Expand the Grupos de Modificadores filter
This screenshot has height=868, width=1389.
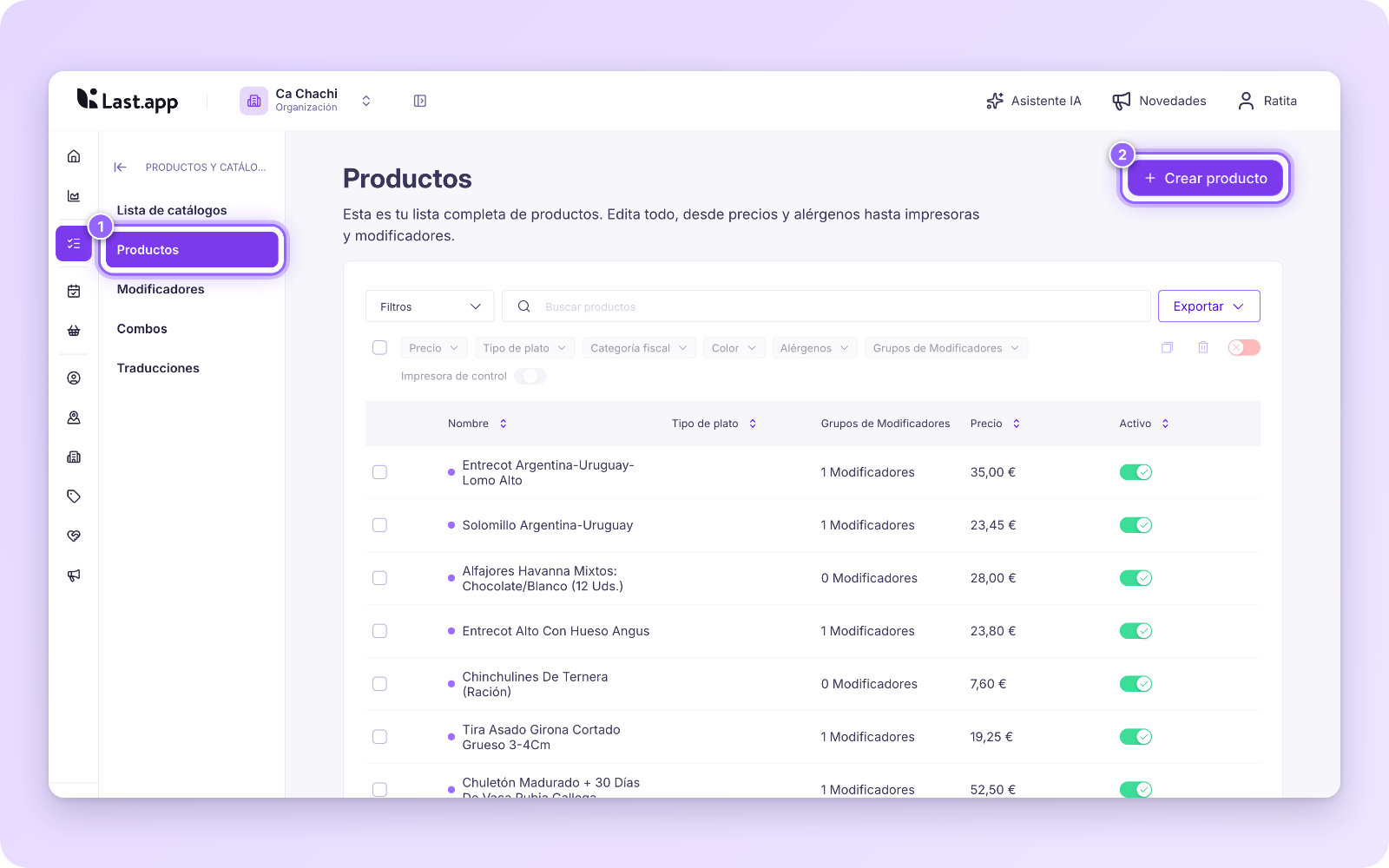946,348
